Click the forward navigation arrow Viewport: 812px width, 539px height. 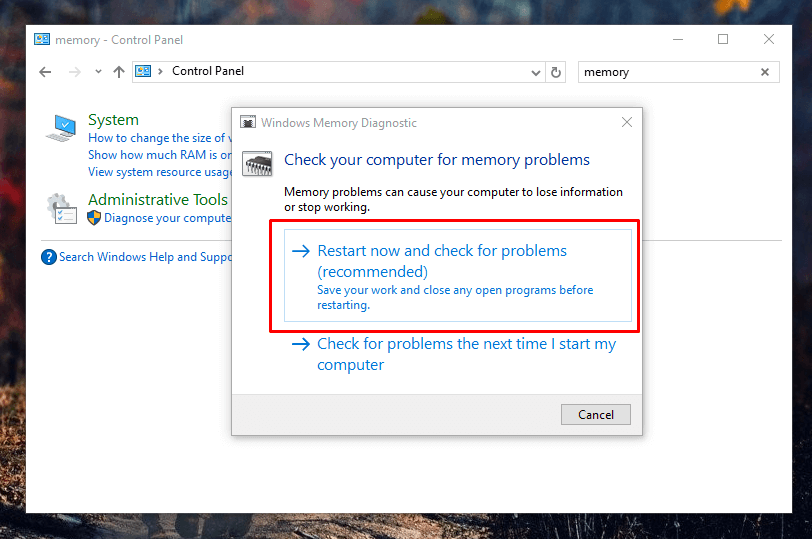tap(75, 72)
